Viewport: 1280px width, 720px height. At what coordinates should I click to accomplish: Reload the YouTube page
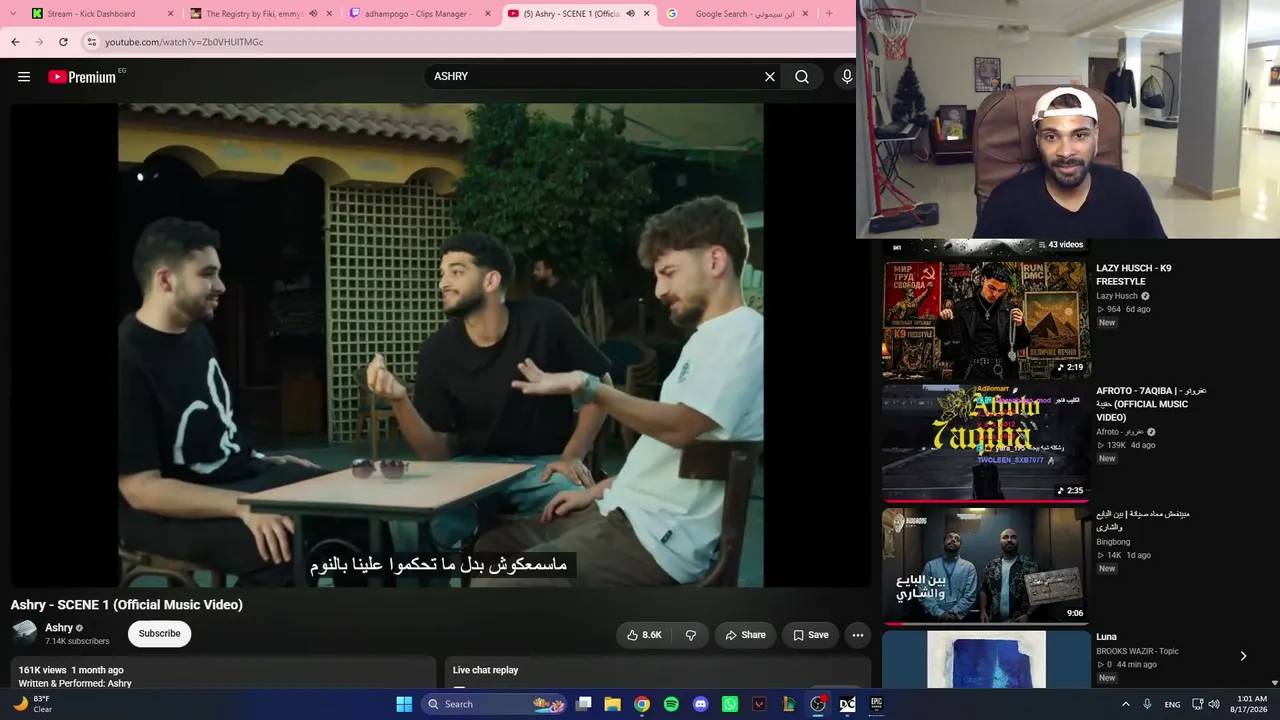pyautogui.click(x=63, y=42)
